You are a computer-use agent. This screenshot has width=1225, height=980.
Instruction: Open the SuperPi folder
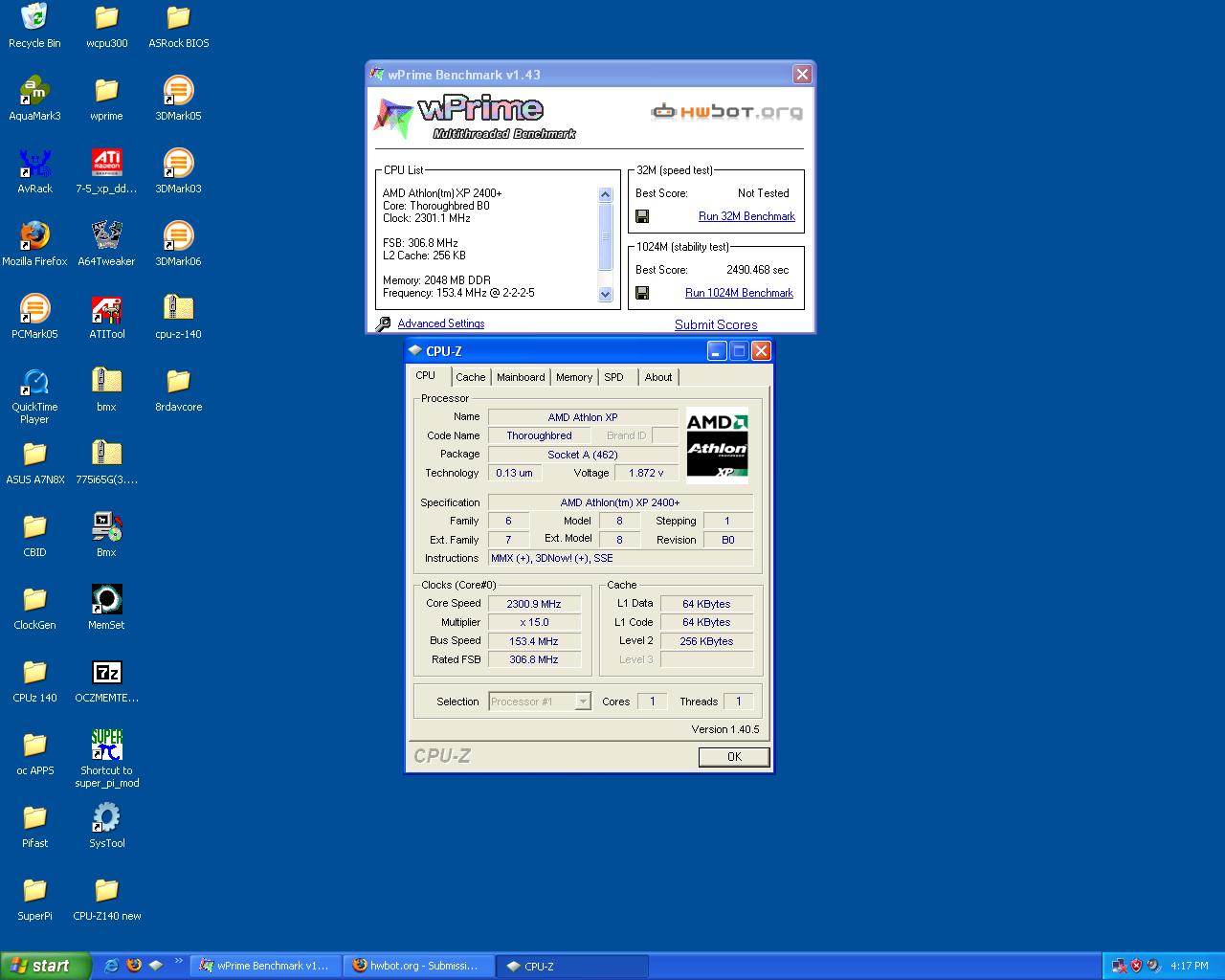click(34, 899)
